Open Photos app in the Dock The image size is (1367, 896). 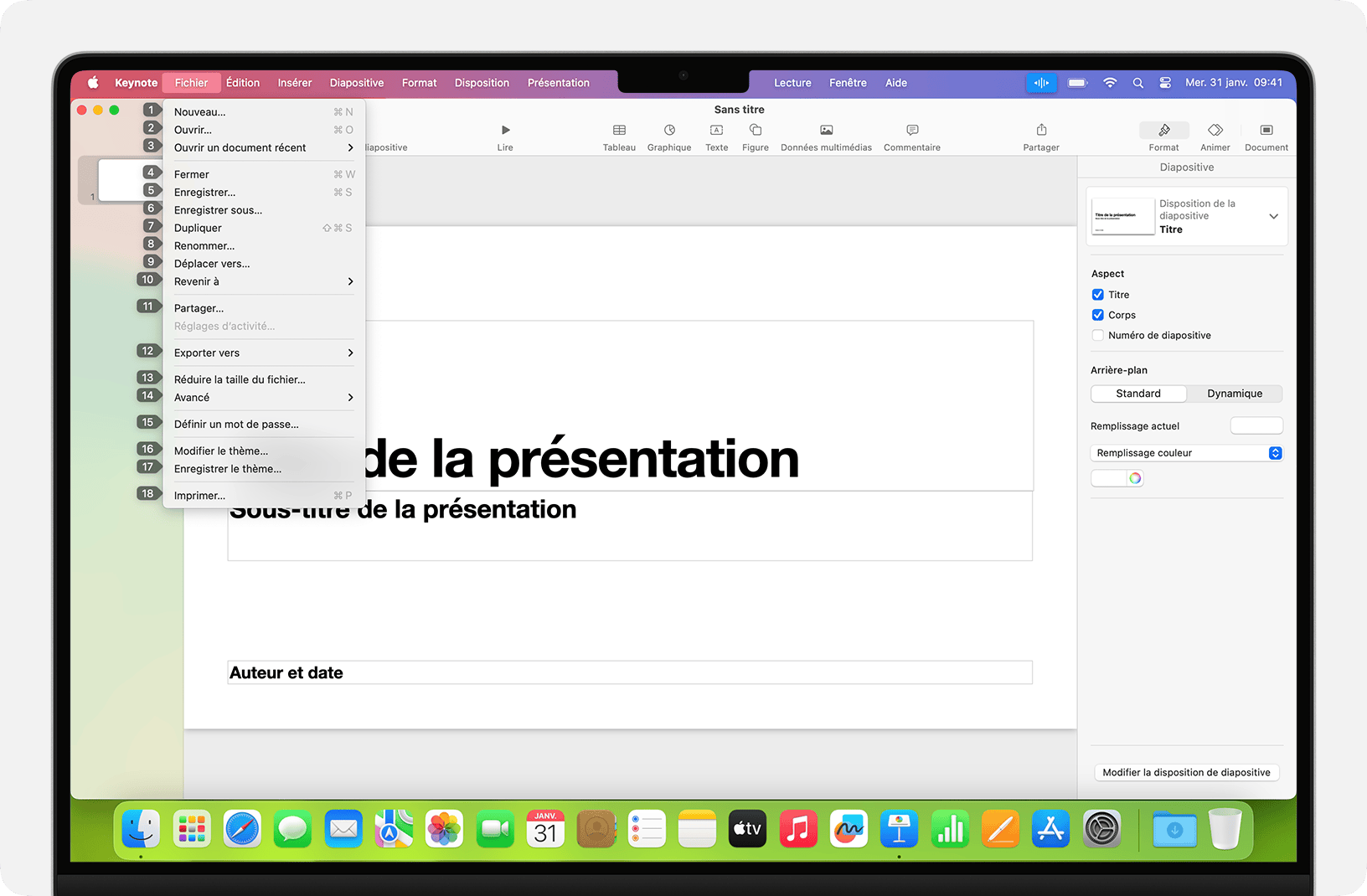tap(444, 830)
